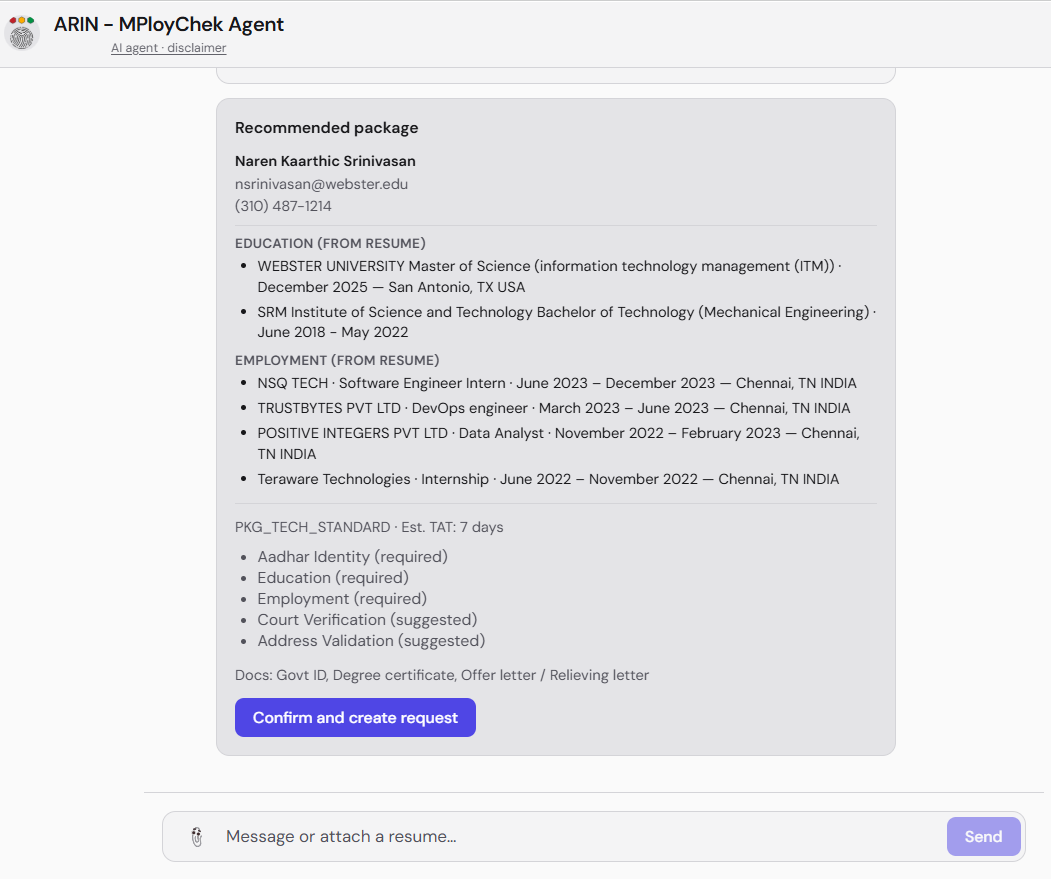
Task: Click the paperclip attachment icon
Action: point(196,836)
